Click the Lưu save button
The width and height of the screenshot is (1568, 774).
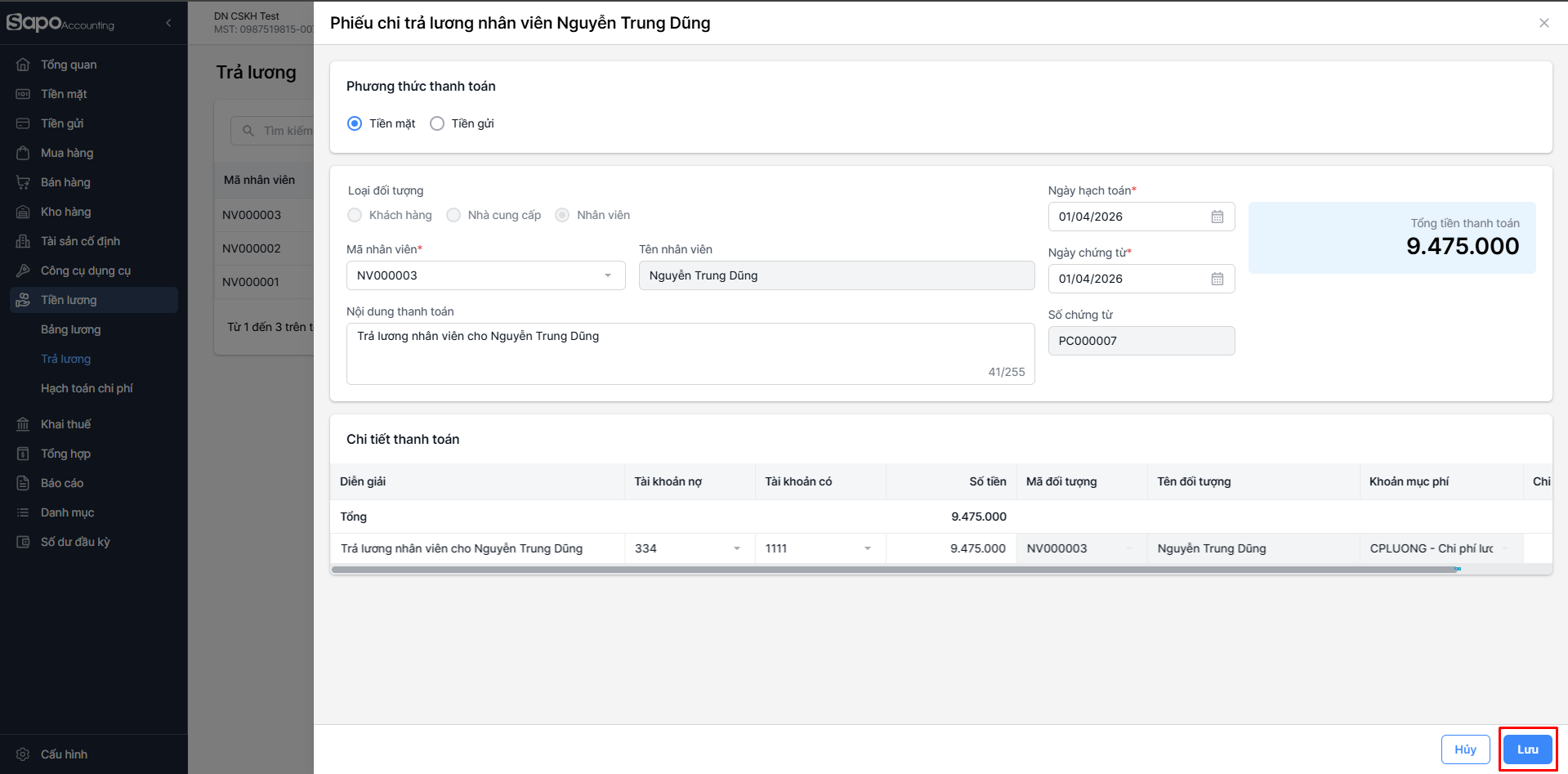point(1526,749)
